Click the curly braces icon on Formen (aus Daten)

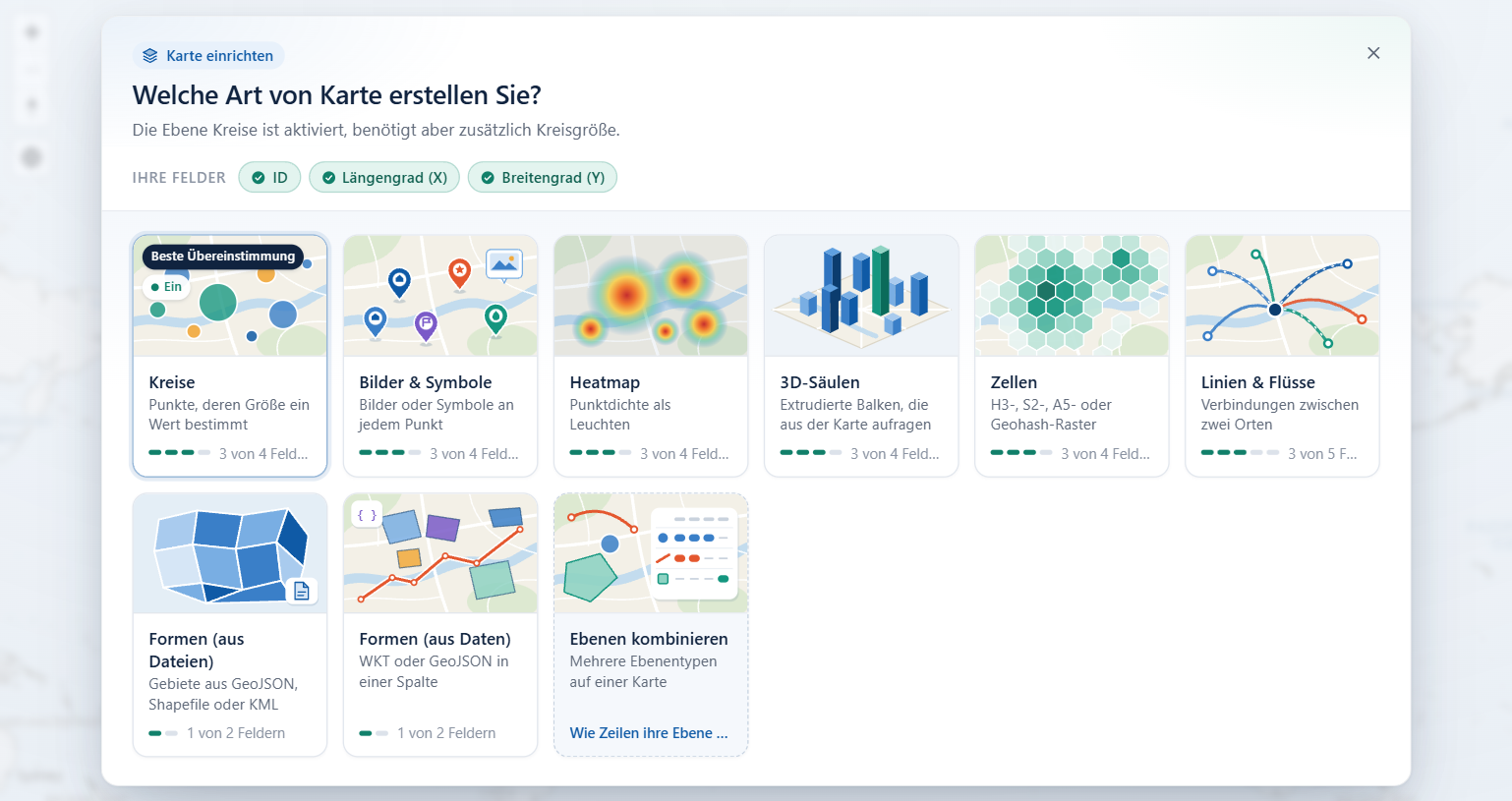point(367,515)
